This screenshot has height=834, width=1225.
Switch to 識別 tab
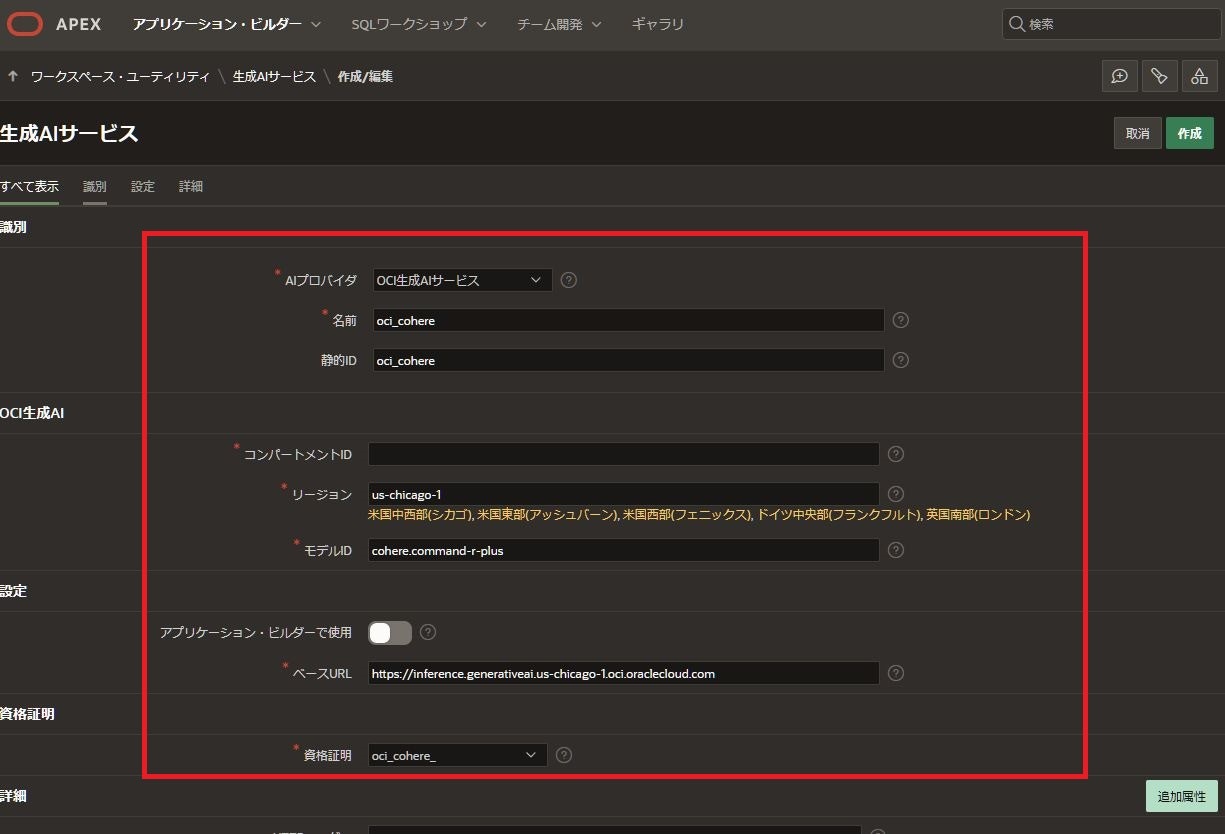[95, 187]
